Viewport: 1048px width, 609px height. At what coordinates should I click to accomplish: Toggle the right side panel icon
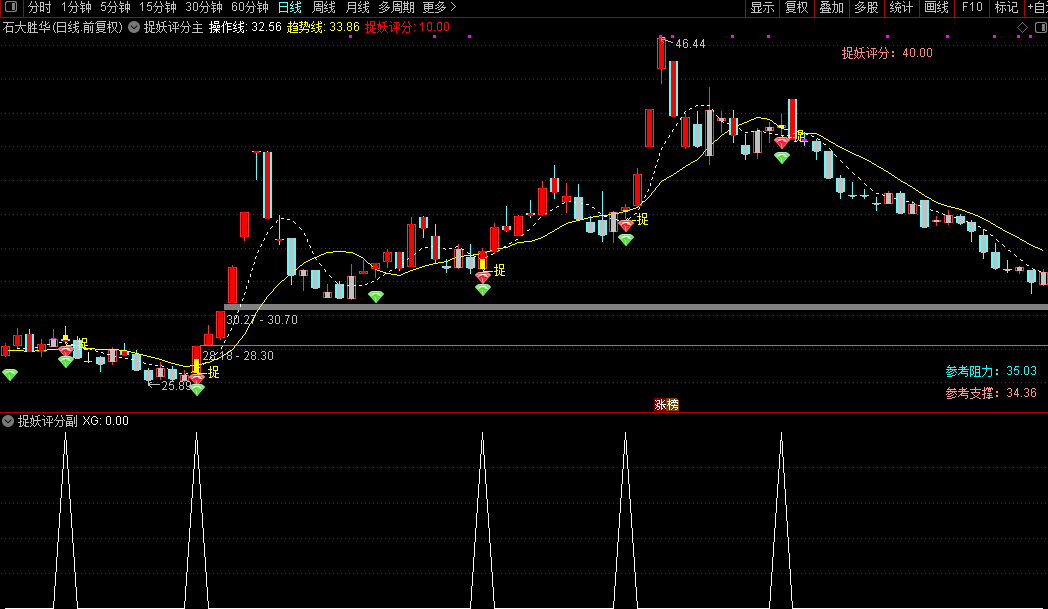point(1041,27)
